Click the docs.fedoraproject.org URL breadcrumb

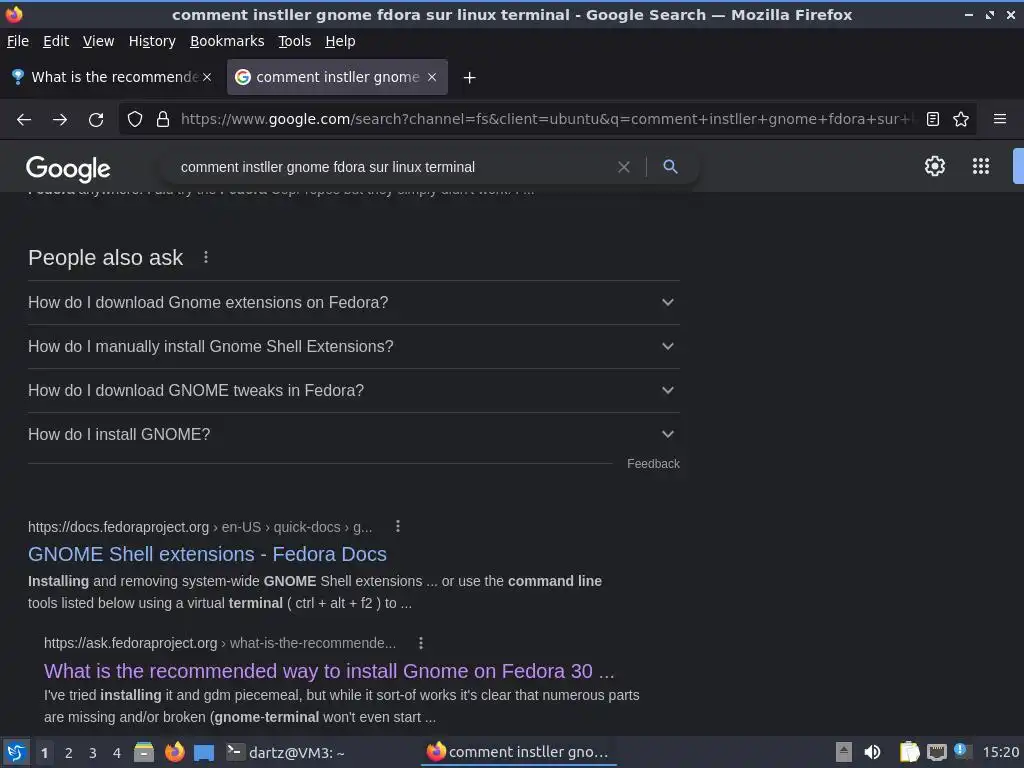tap(200, 527)
